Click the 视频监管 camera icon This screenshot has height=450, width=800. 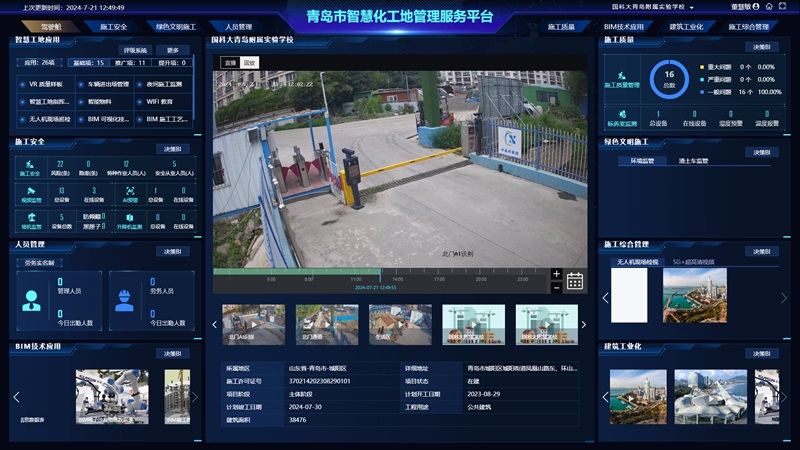pos(30,189)
